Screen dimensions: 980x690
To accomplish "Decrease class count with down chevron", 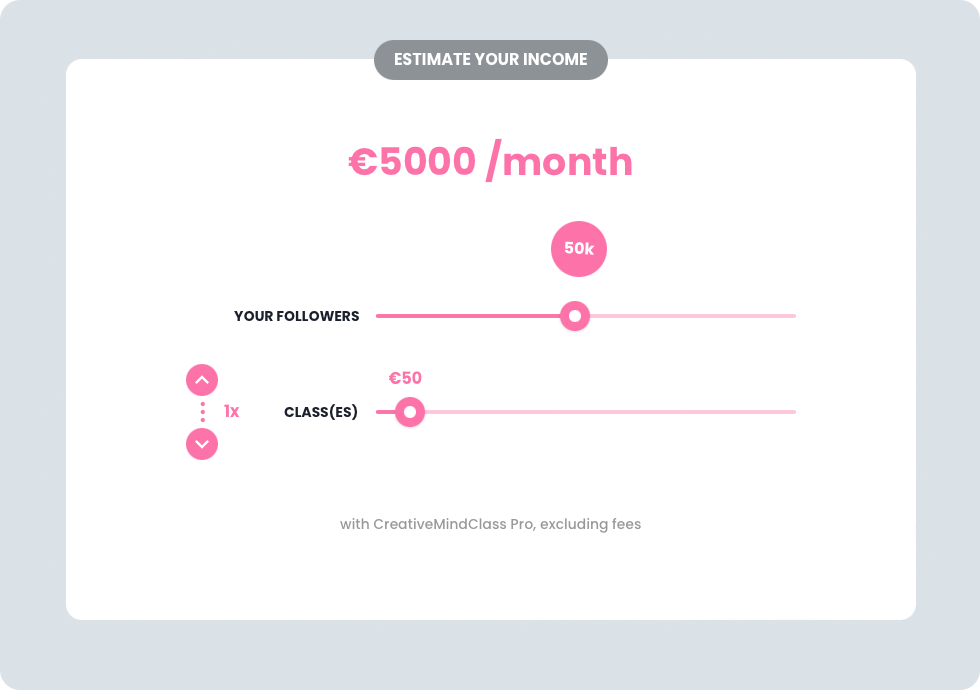I will point(202,444).
